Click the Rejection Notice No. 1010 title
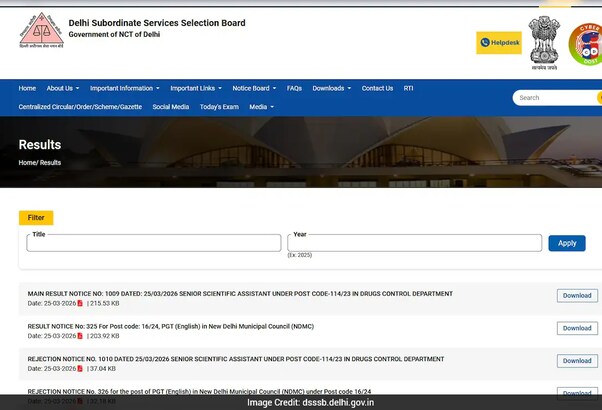602x410 pixels. point(236,359)
